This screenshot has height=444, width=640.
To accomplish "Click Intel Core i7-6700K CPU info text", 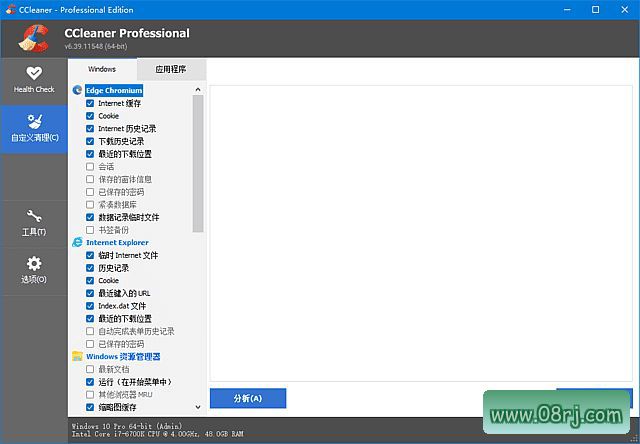I will 158,434.
